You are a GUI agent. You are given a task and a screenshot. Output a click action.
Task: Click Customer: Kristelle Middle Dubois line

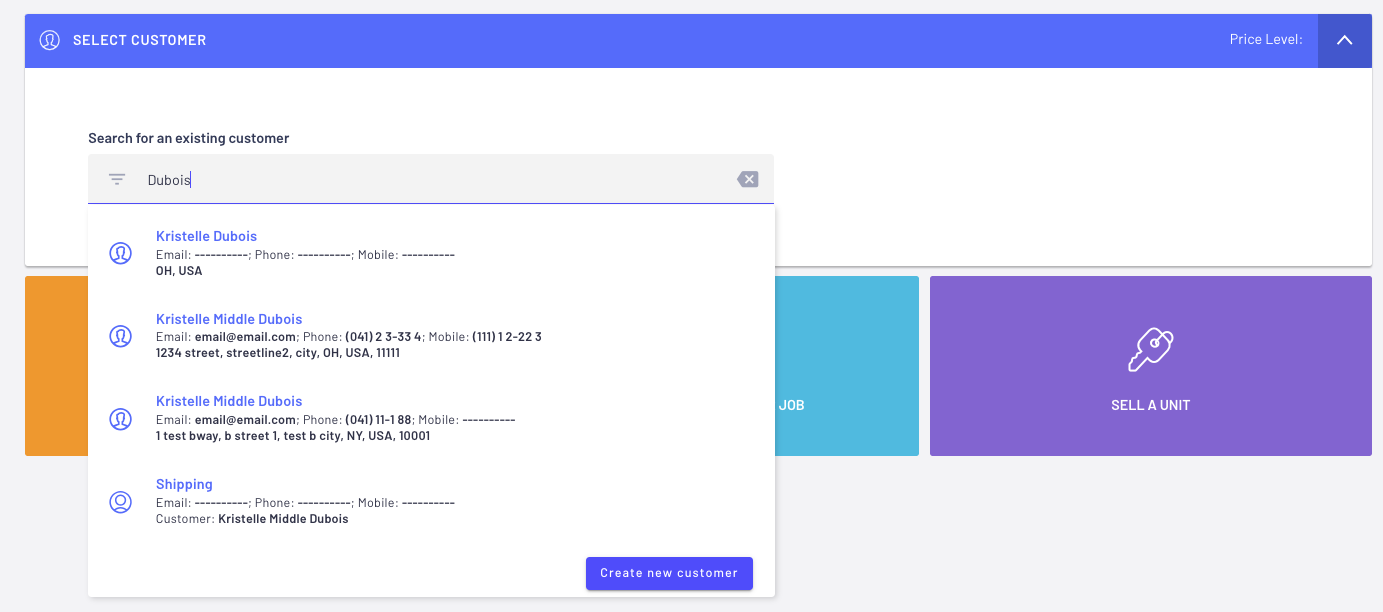[252, 519]
